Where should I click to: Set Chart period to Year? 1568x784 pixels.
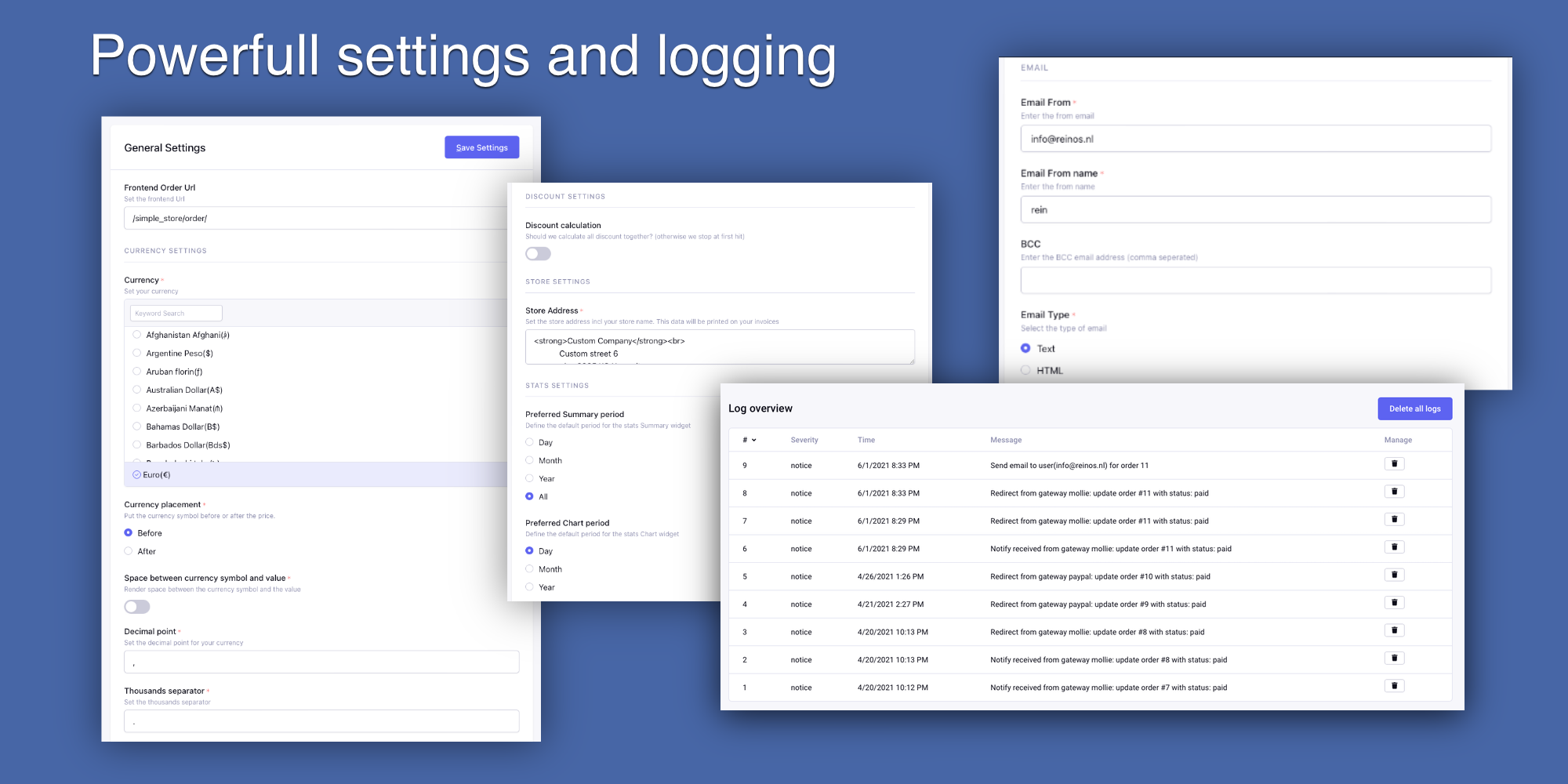pos(529,587)
